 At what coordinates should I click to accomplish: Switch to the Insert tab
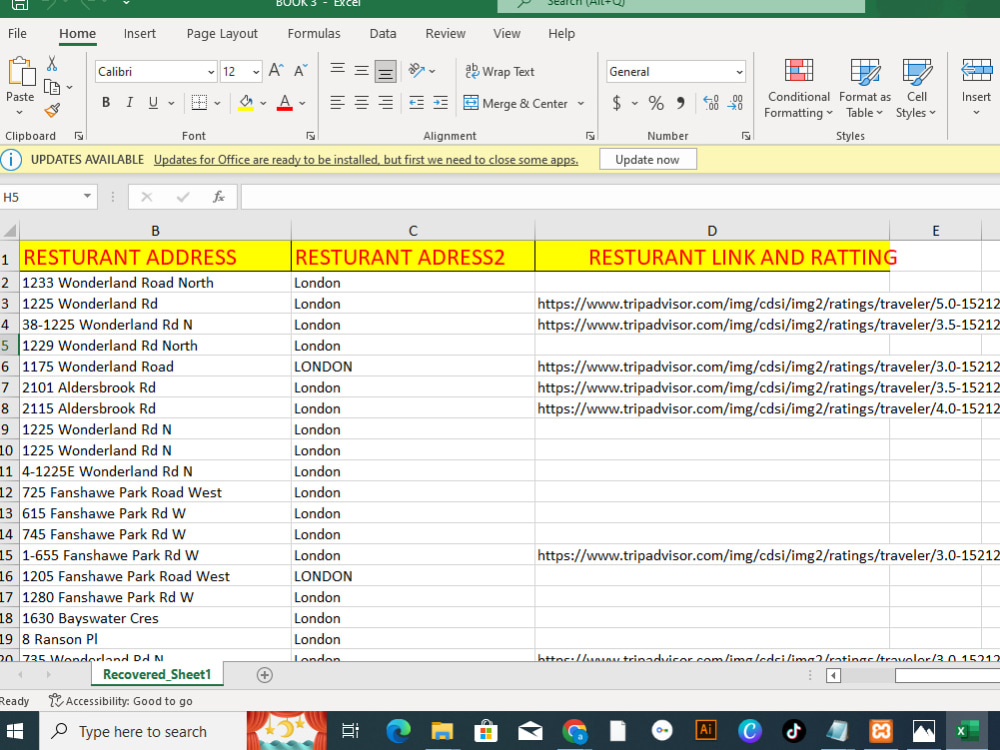(140, 34)
